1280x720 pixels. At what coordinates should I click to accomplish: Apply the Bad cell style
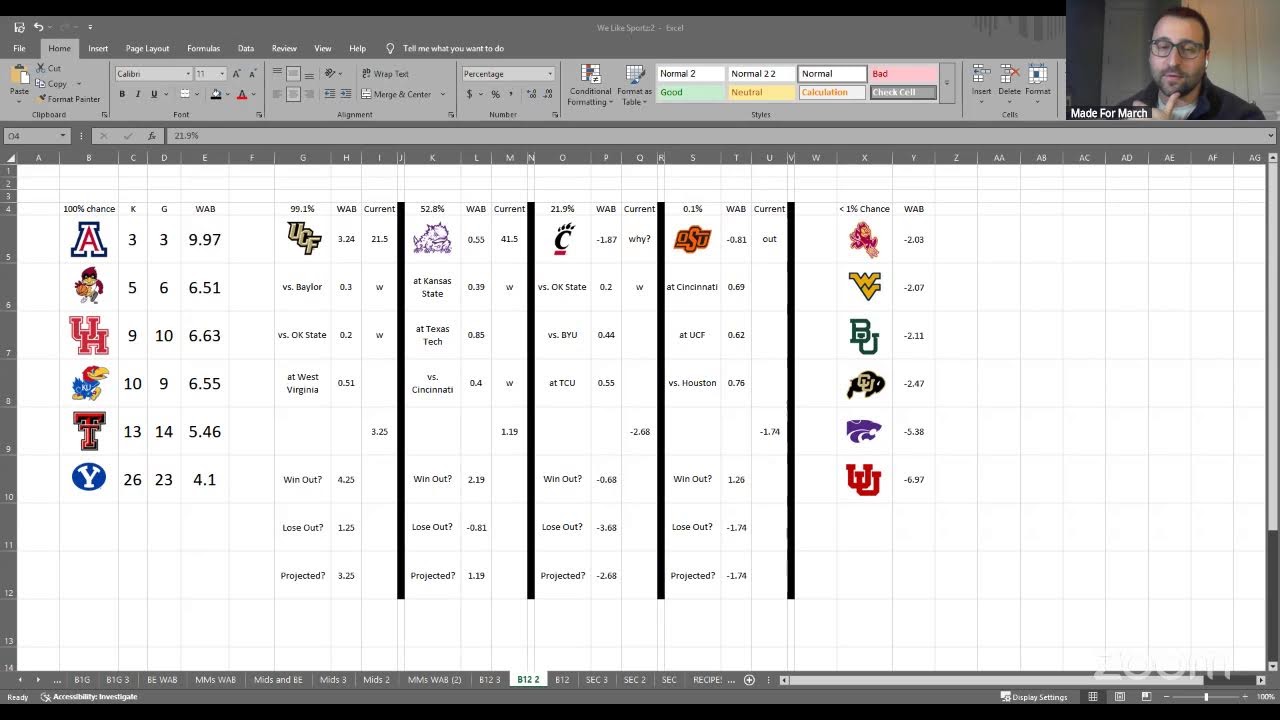903,74
